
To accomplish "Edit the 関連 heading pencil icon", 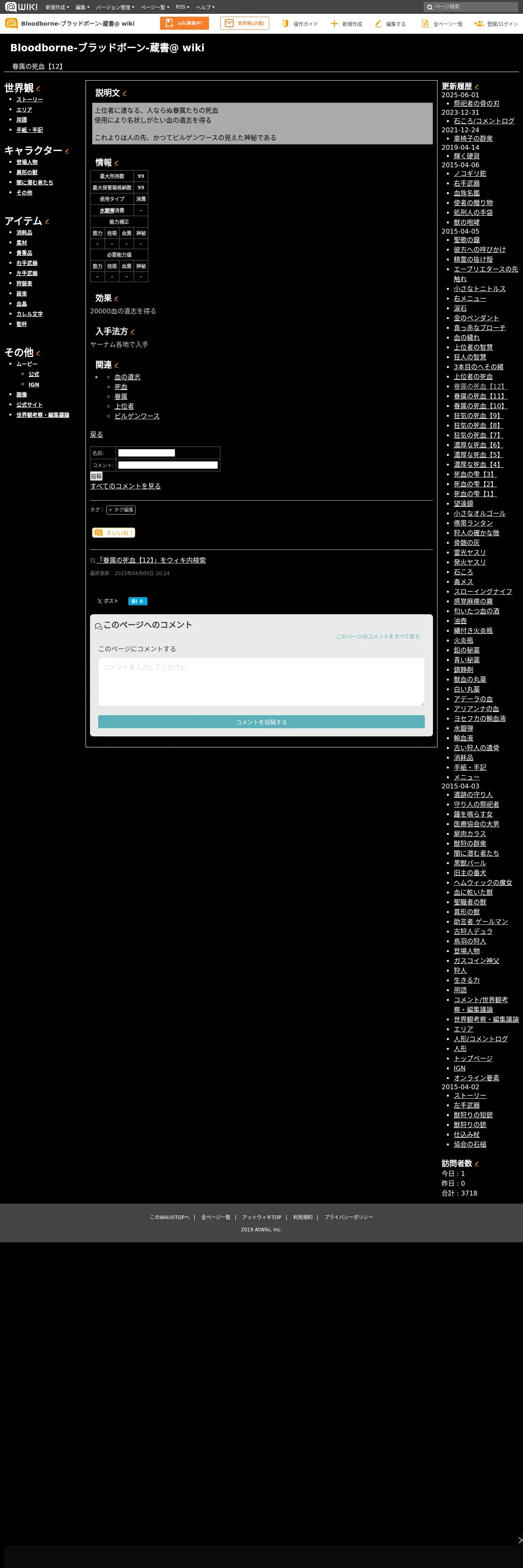I will click(x=116, y=365).
